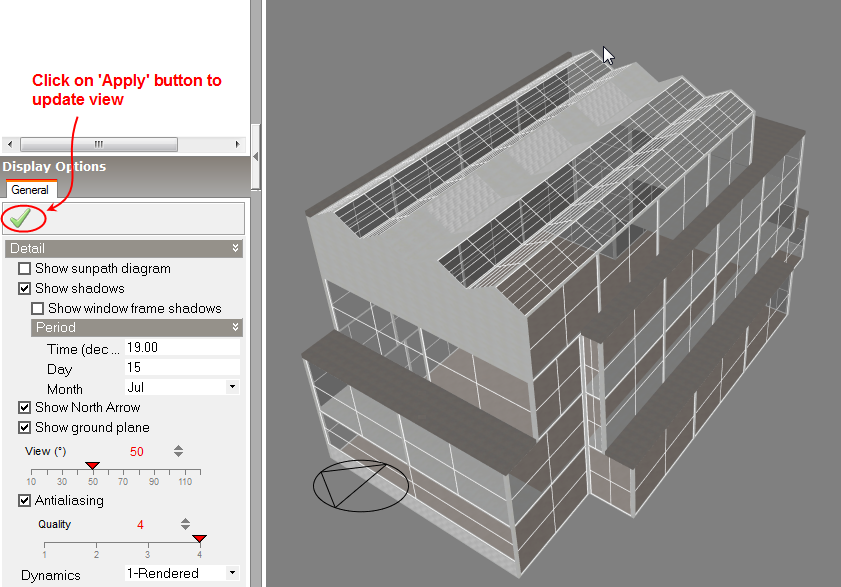Disable Show North Arrow checkbox
This screenshot has width=841, height=587.
click(25, 408)
